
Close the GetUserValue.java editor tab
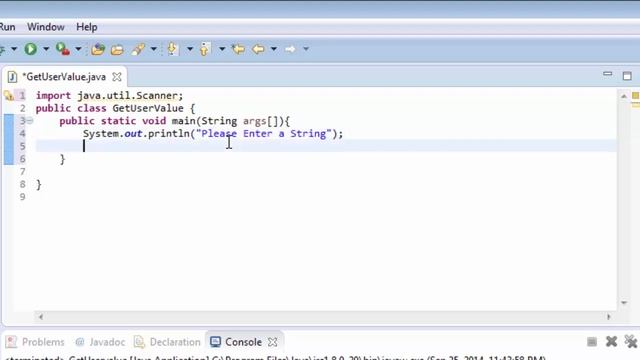[117, 77]
